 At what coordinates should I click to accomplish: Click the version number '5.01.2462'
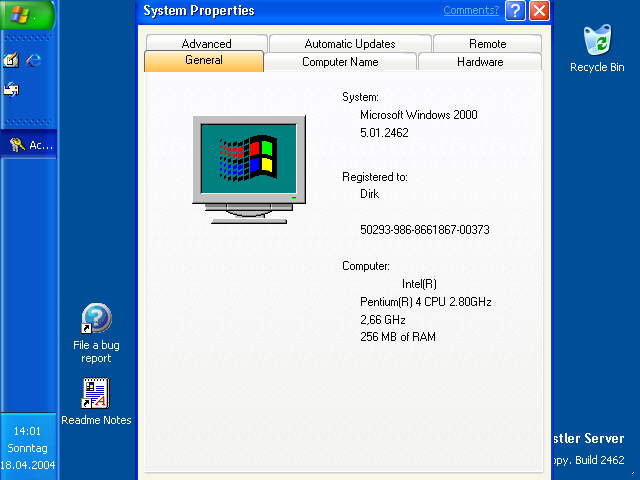384,133
